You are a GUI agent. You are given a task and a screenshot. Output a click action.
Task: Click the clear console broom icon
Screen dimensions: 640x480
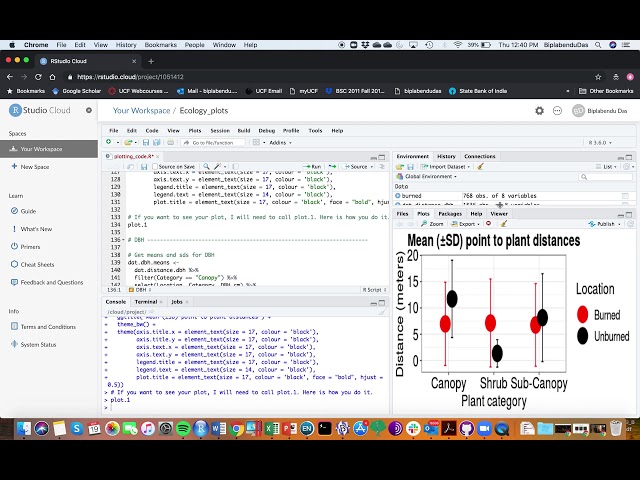pyautogui.click(x=382, y=312)
